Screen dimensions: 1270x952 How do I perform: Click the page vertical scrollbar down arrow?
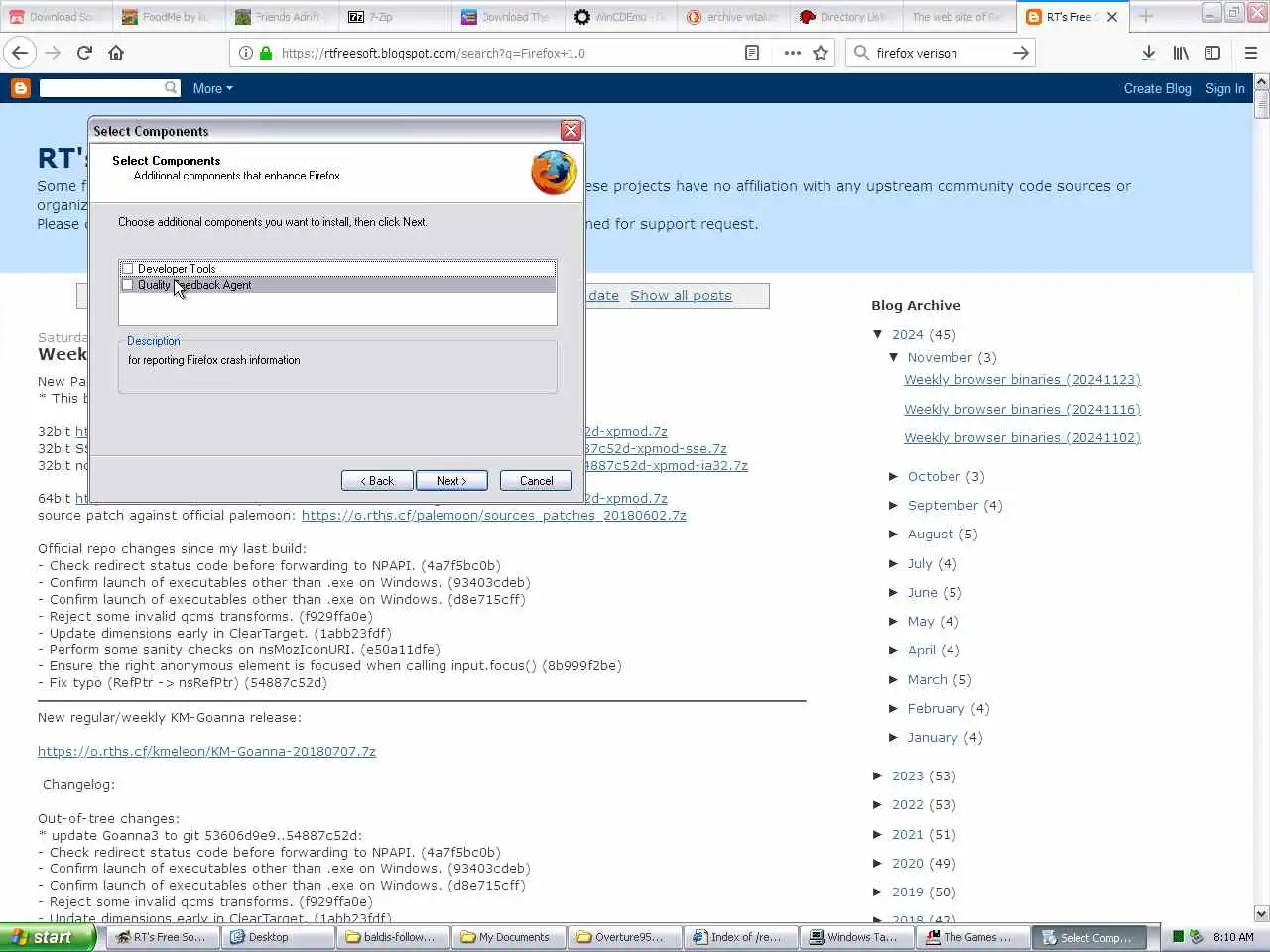click(1261, 914)
